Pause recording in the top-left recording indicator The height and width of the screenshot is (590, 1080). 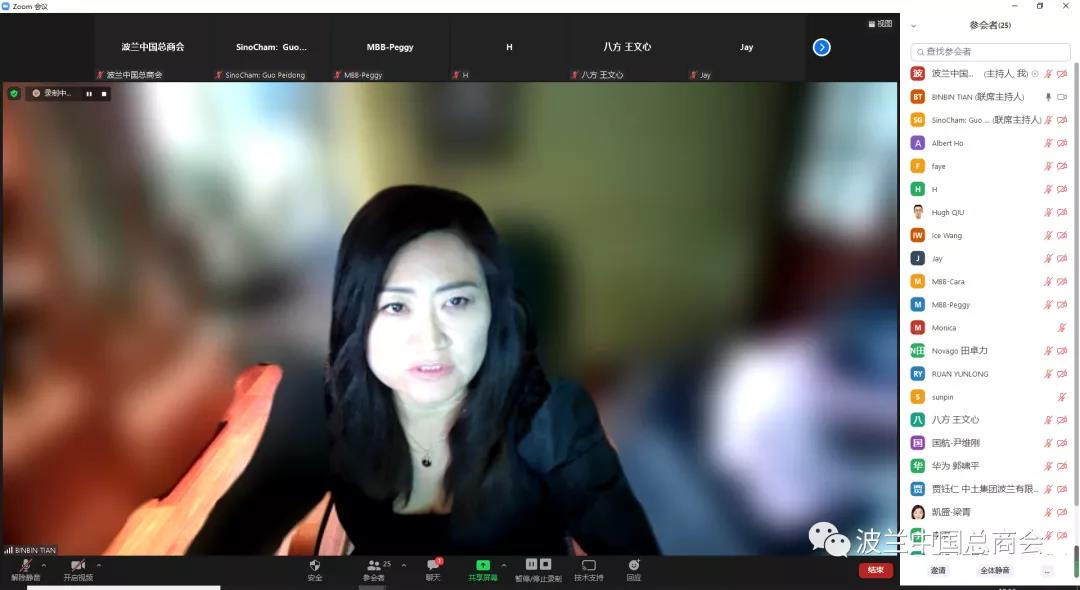point(89,94)
